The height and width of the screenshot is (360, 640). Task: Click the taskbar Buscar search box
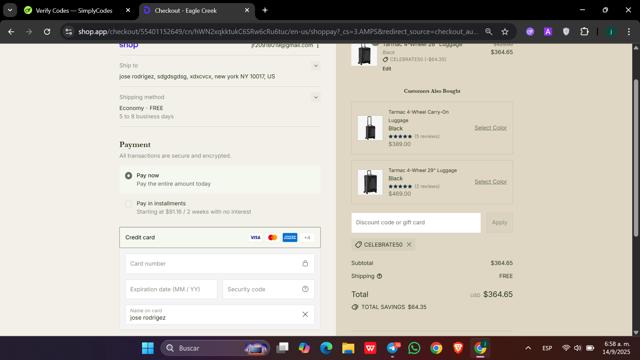pyautogui.click(x=216, y=348)
